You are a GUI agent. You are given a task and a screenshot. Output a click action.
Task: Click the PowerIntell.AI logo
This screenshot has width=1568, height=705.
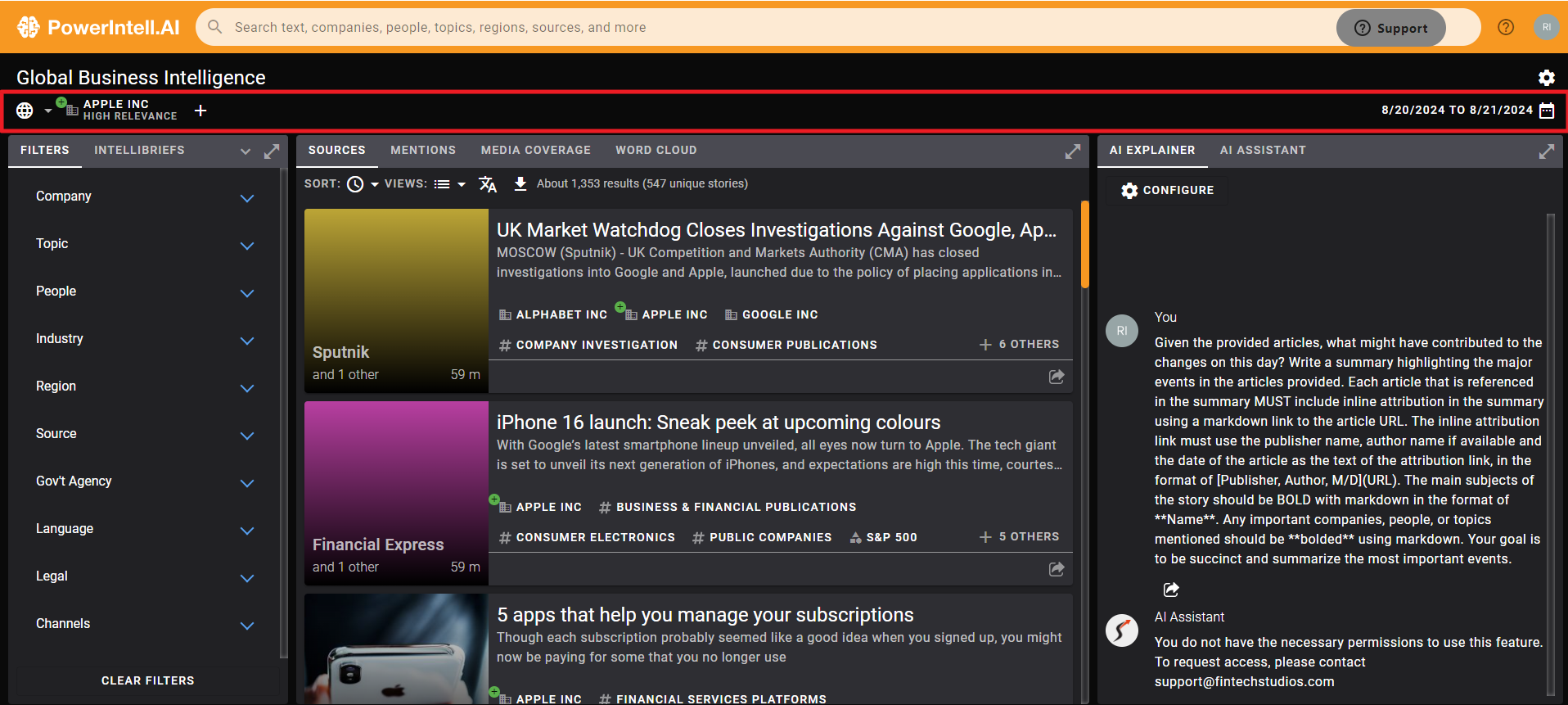click(98, 27)
